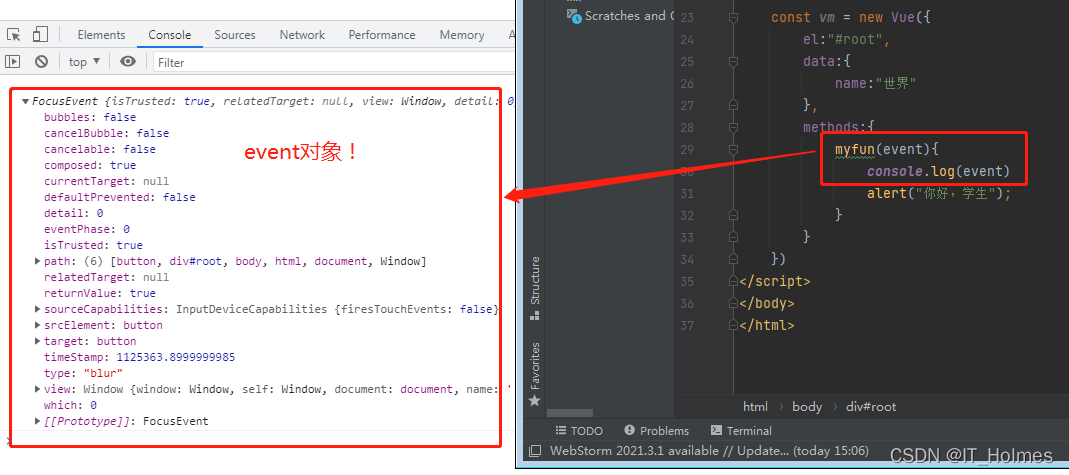Click html in the breadcrumb bar
The height and width of the screenshot is (475, 1069).
point(755,407)
